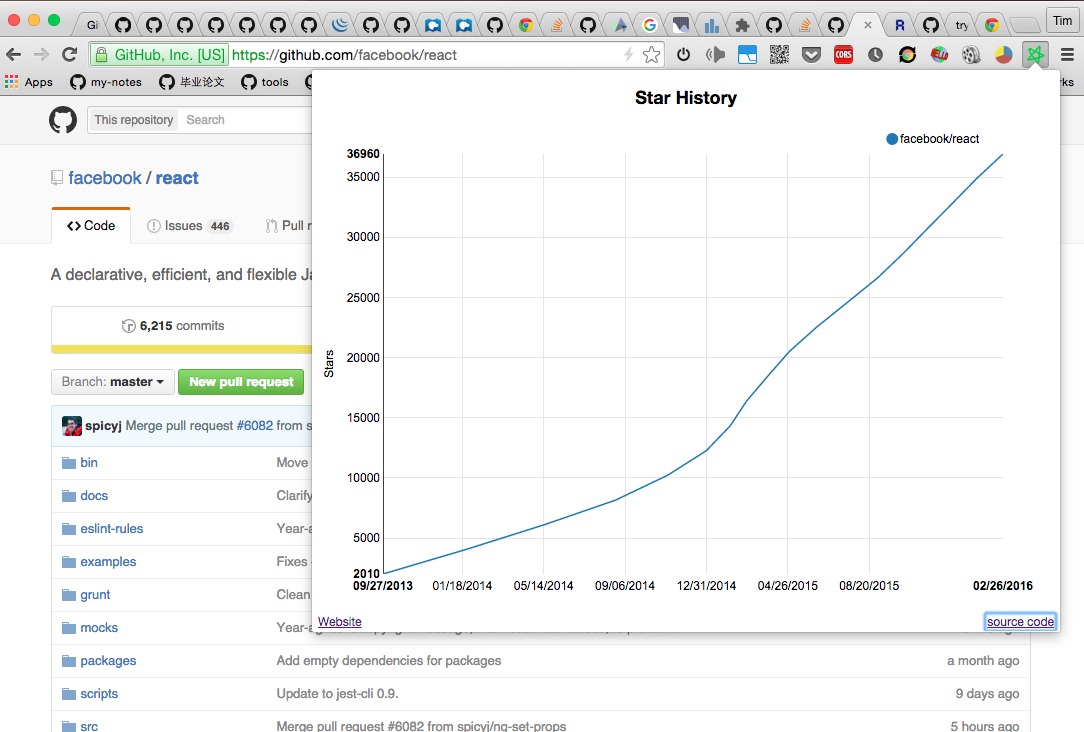View GitHub, Inc. [US] site security info

160,55
